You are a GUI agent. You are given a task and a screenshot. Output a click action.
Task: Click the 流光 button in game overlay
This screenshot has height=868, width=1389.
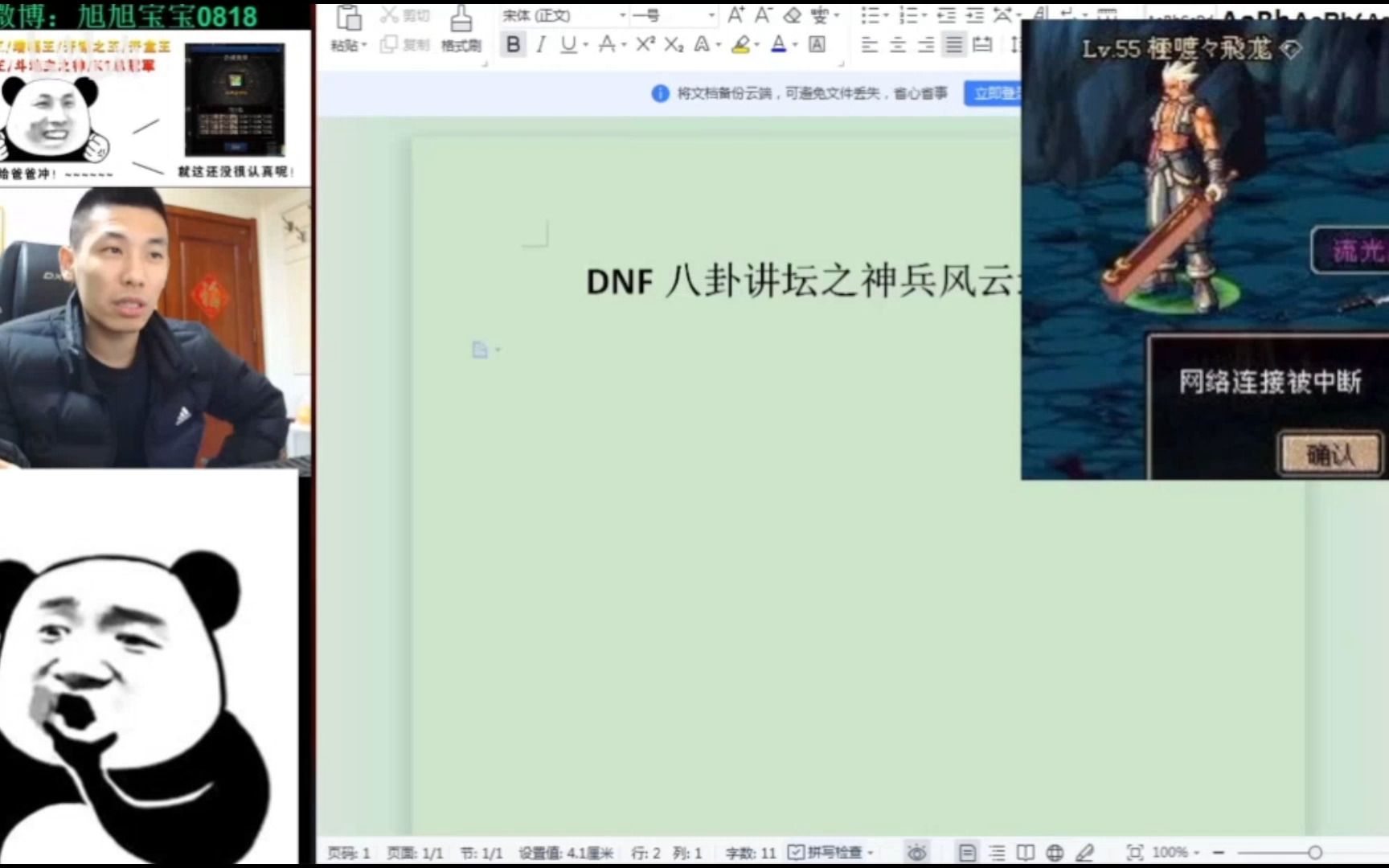pos(1352,250)
